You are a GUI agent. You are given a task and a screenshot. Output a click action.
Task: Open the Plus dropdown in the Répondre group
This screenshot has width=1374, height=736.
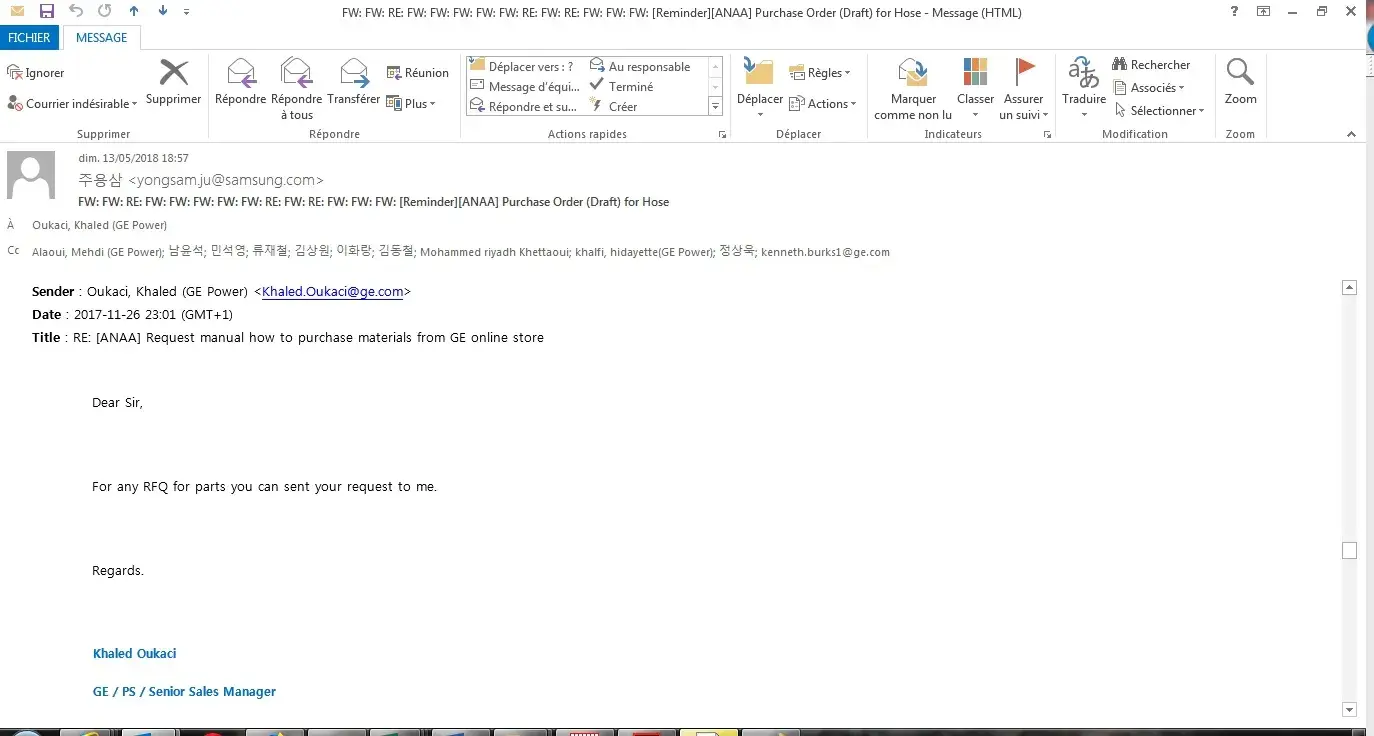click(411, 104)
